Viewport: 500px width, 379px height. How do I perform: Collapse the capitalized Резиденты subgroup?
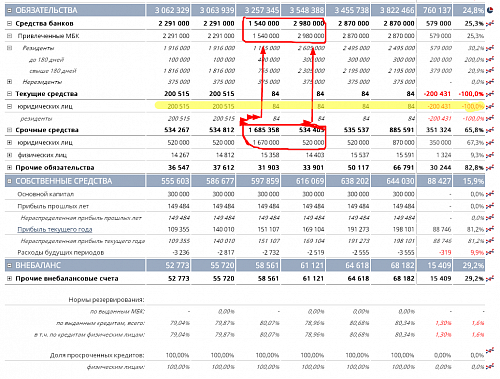click(9, 48)
